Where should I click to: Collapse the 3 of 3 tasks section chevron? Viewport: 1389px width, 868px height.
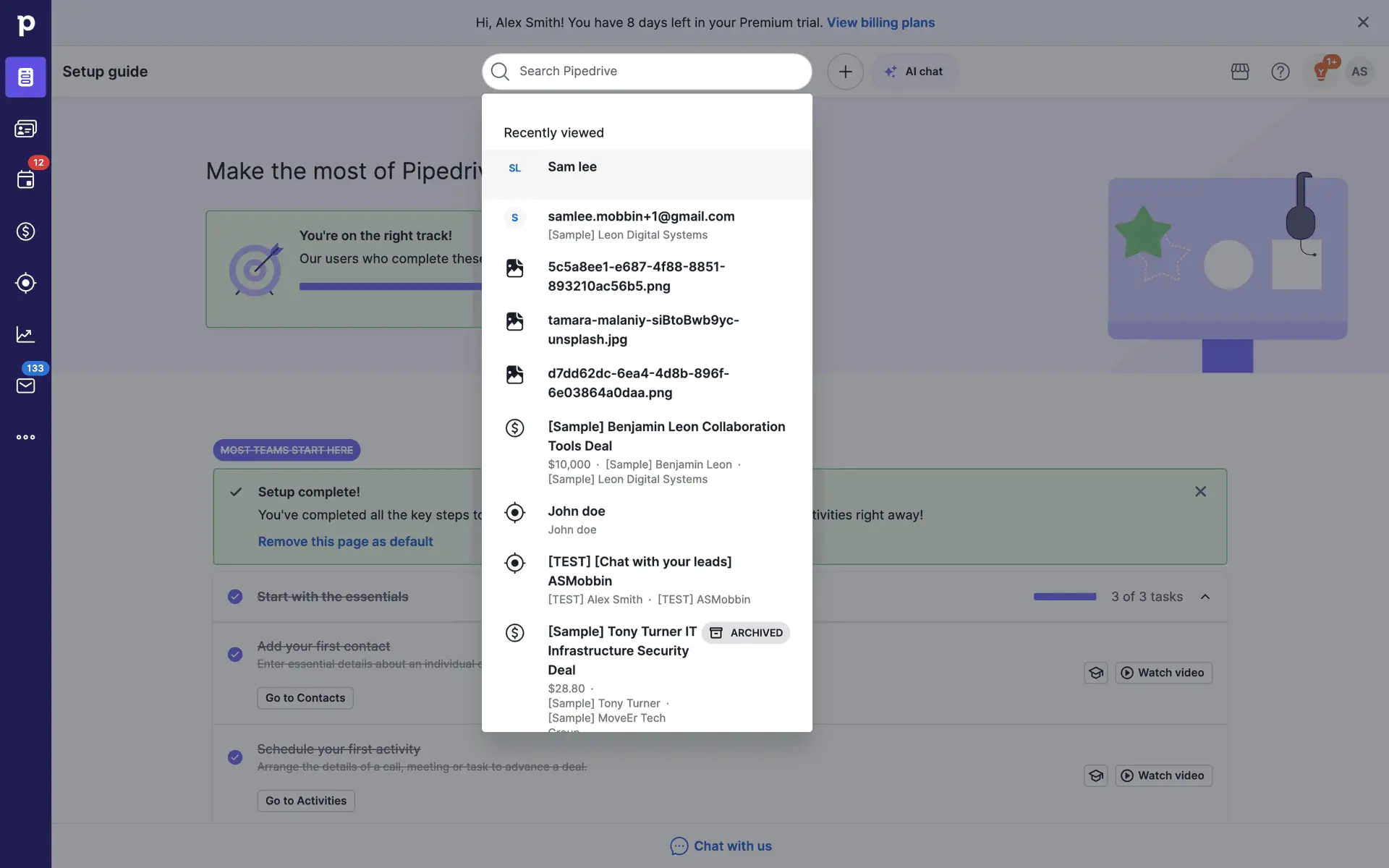pyautogui.click(x=1205, y=597)
